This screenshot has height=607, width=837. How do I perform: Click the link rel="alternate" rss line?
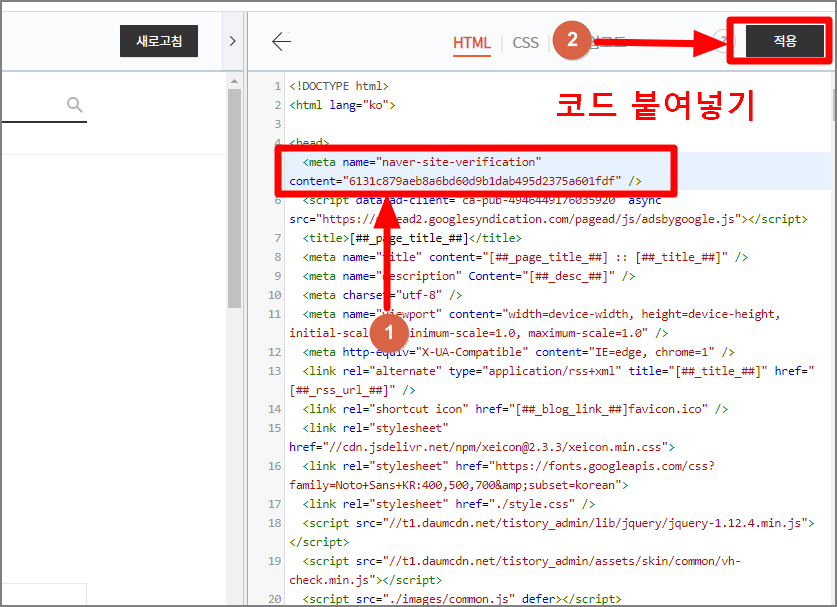(x=558, y=371)
